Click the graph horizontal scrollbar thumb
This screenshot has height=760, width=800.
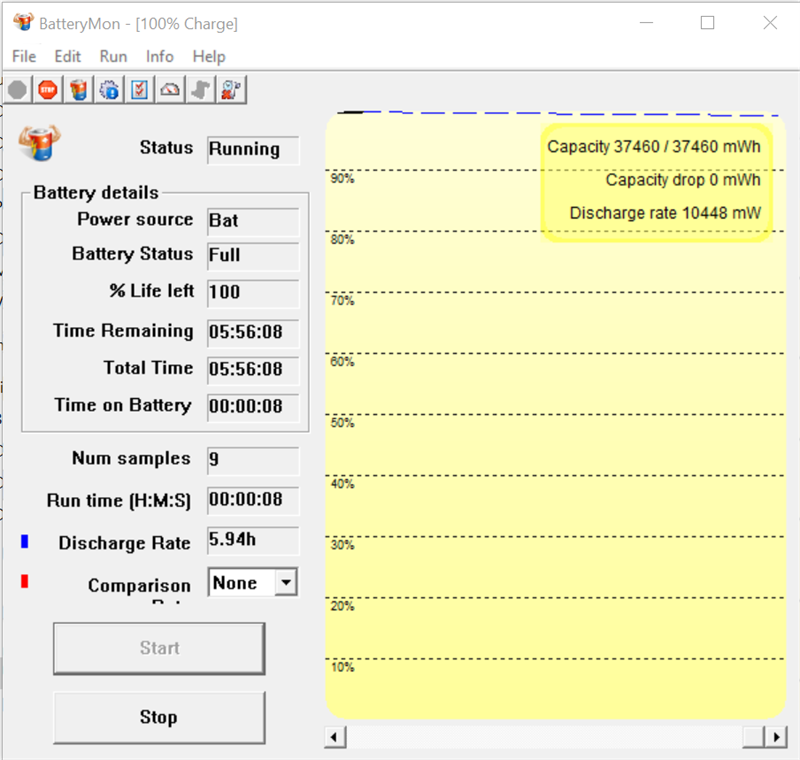pyautogui.click(x=754, y=737)
